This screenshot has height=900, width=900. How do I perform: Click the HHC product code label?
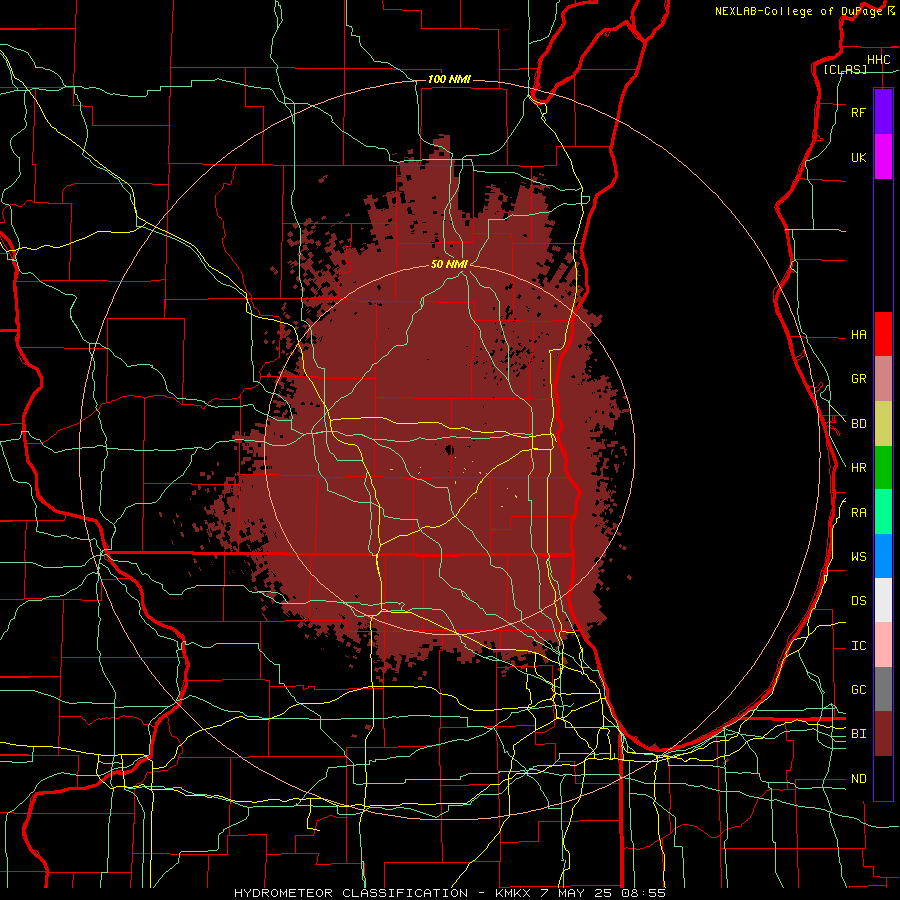click(878, 60)
